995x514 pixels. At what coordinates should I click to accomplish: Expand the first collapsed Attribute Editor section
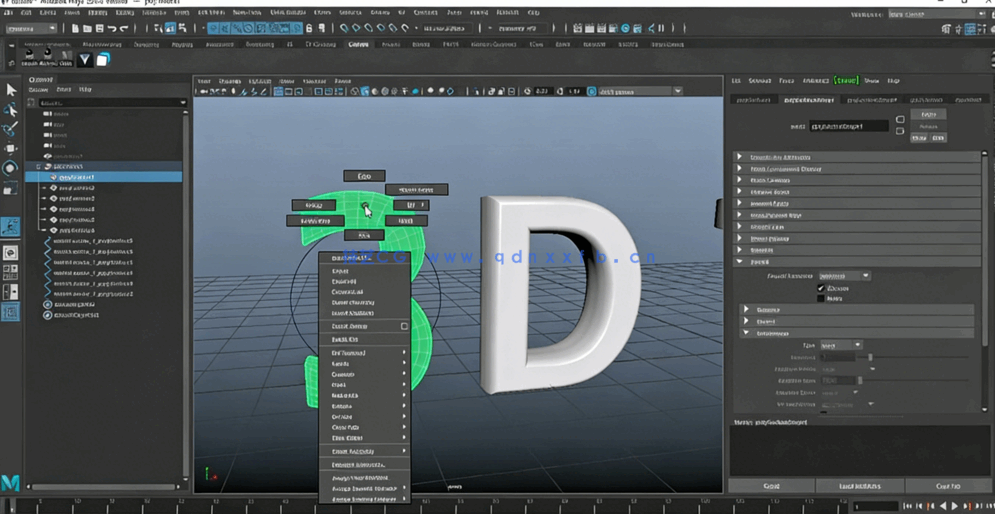(x=740, y=157)
